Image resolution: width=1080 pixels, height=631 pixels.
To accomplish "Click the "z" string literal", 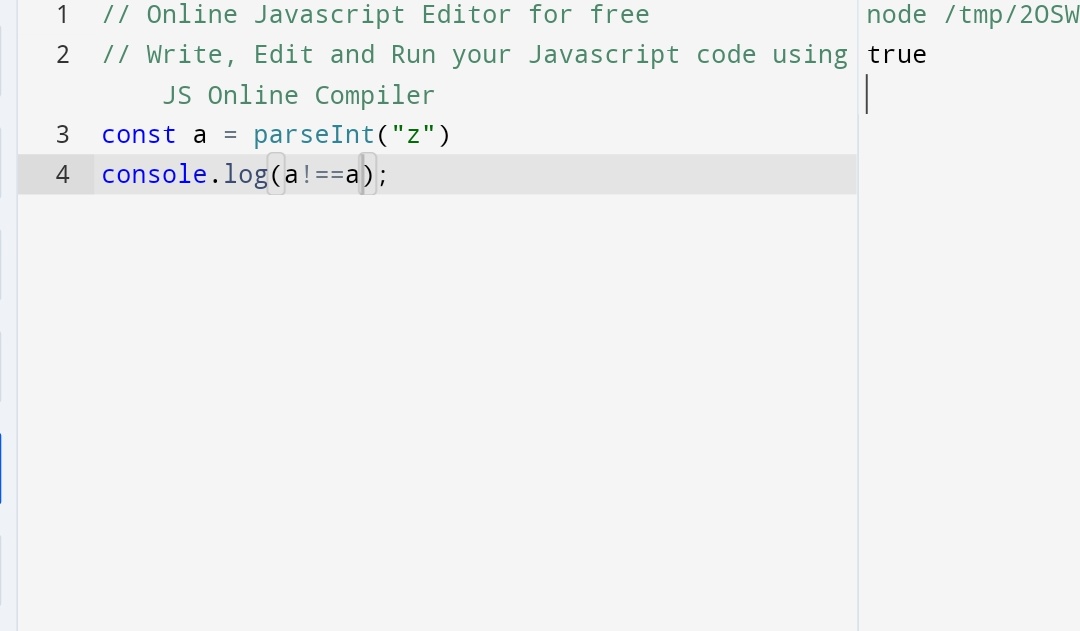I will pos(413,134).
